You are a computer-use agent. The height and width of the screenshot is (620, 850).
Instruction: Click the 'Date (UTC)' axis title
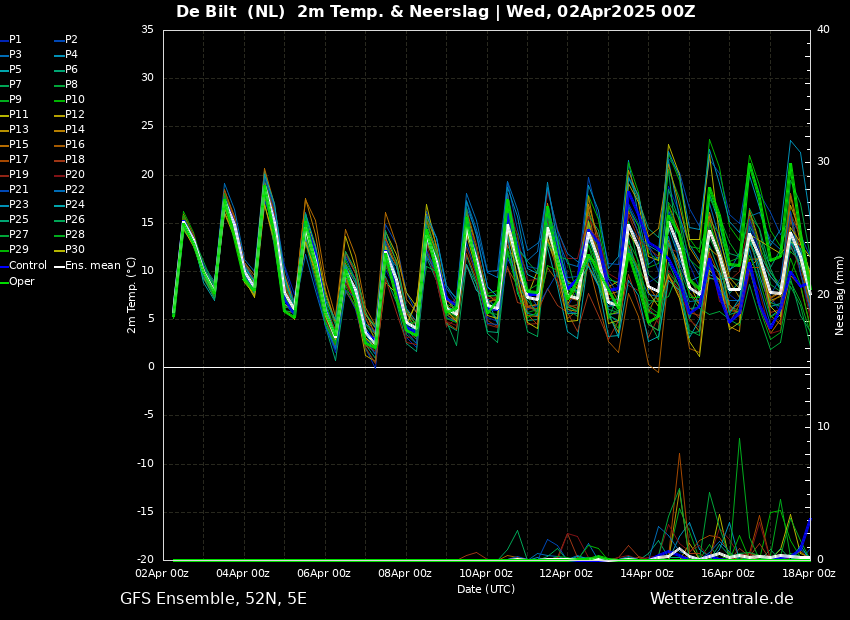click(486, 589)
